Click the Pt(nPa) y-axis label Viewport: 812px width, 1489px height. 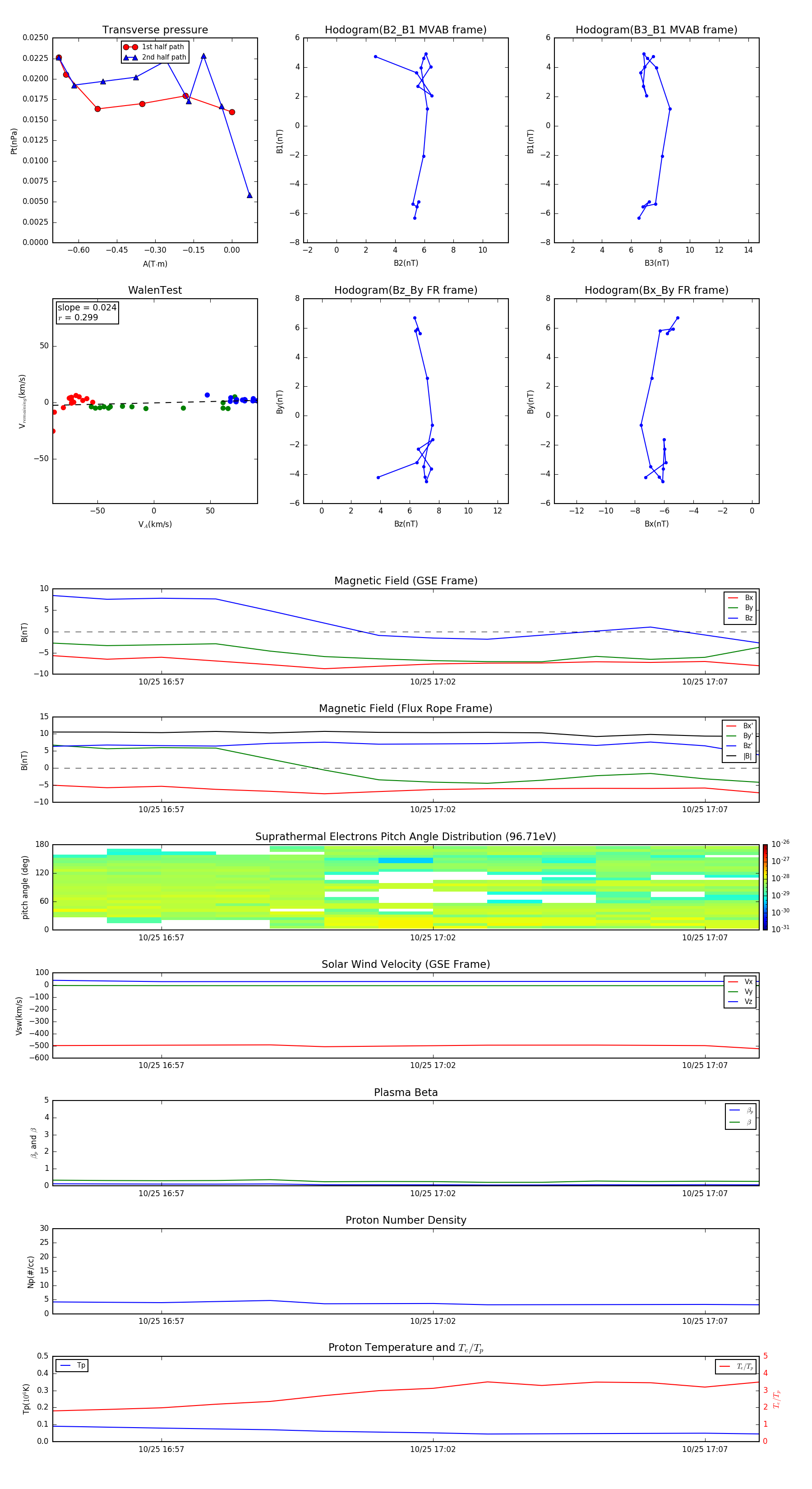click(x=14, y=141)
